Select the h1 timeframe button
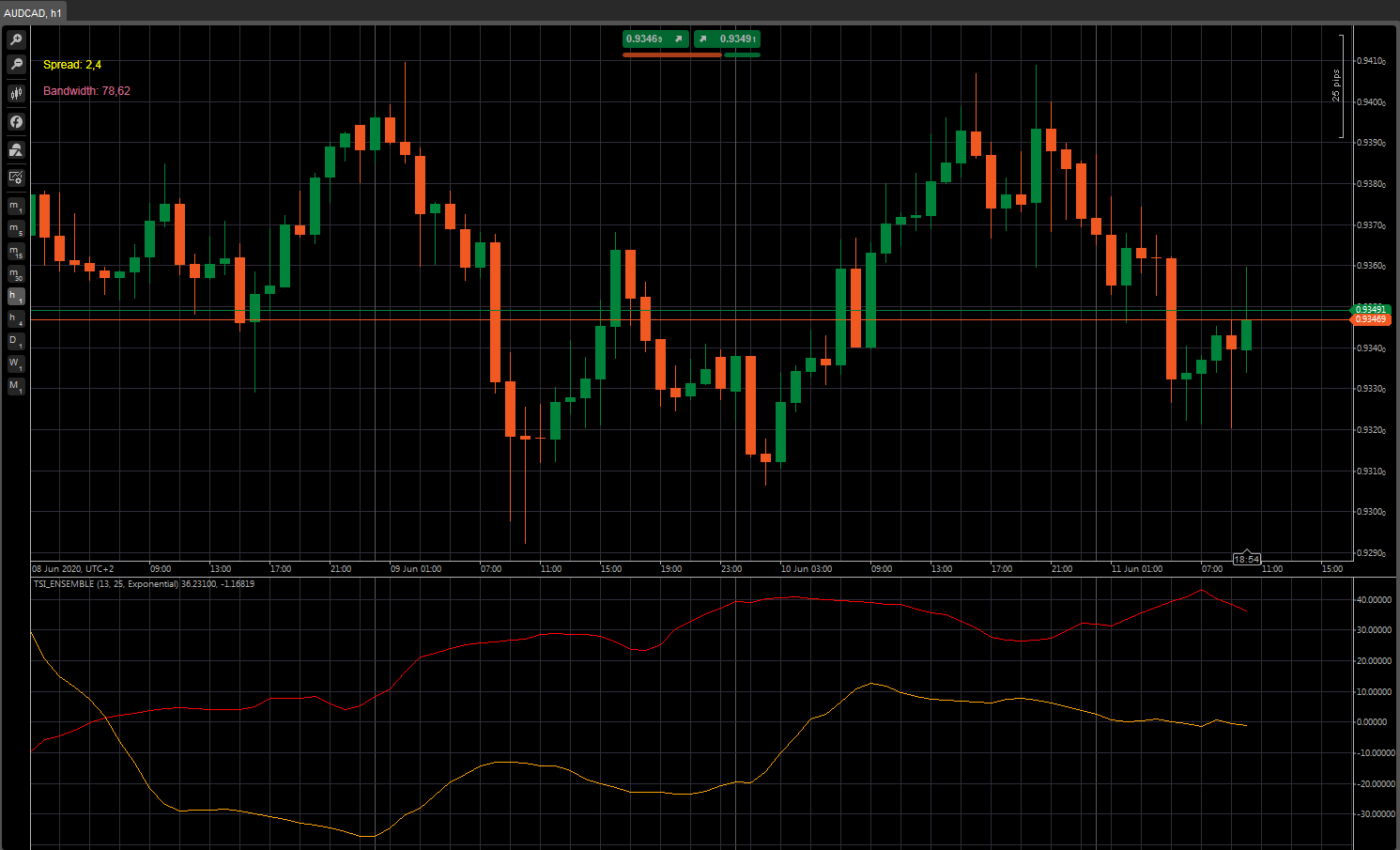This screenshot has width=1400, height=850. 16,297
